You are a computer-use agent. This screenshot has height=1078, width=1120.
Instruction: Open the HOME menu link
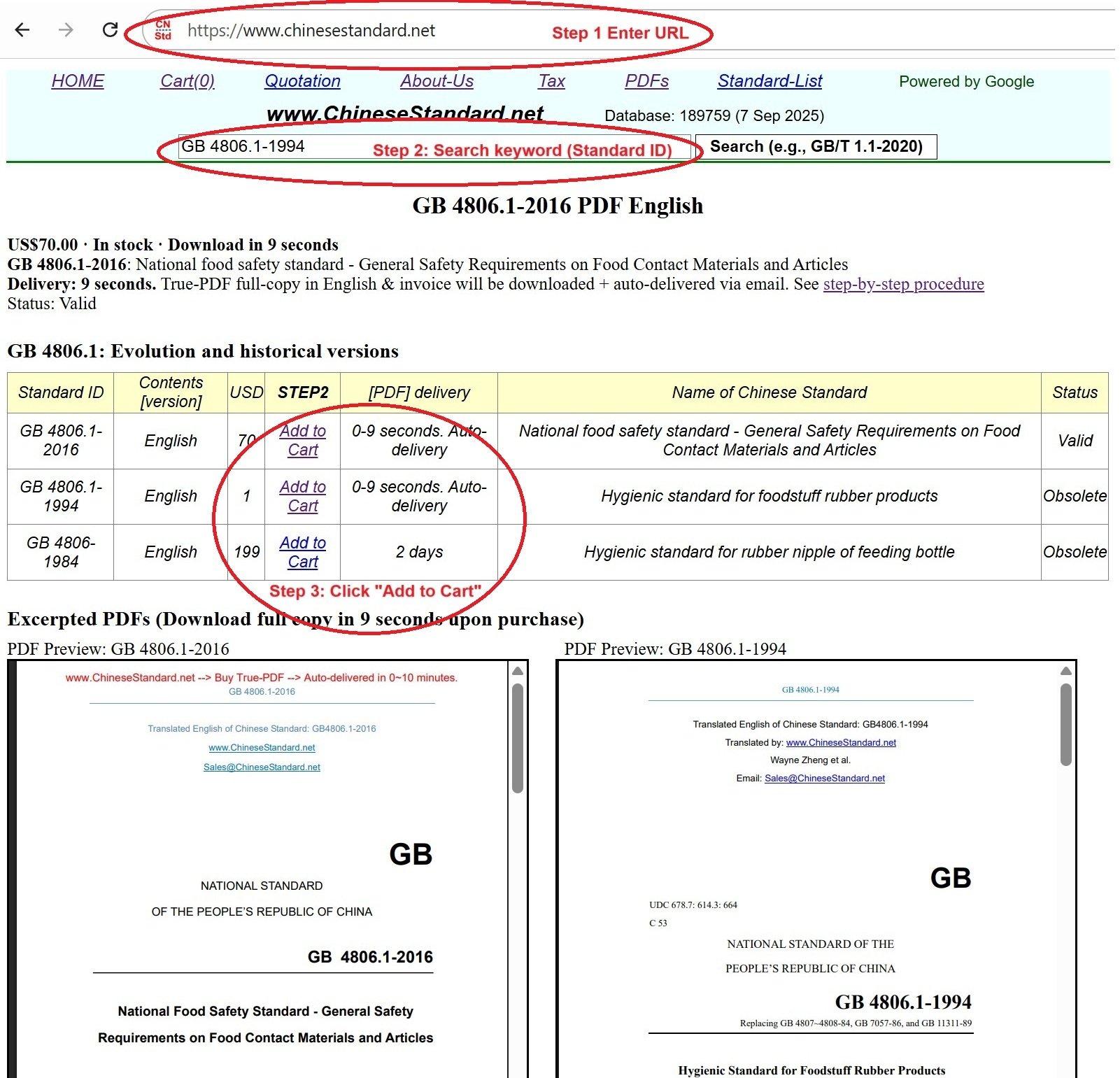pyautogui.click(x=78, y=81)
